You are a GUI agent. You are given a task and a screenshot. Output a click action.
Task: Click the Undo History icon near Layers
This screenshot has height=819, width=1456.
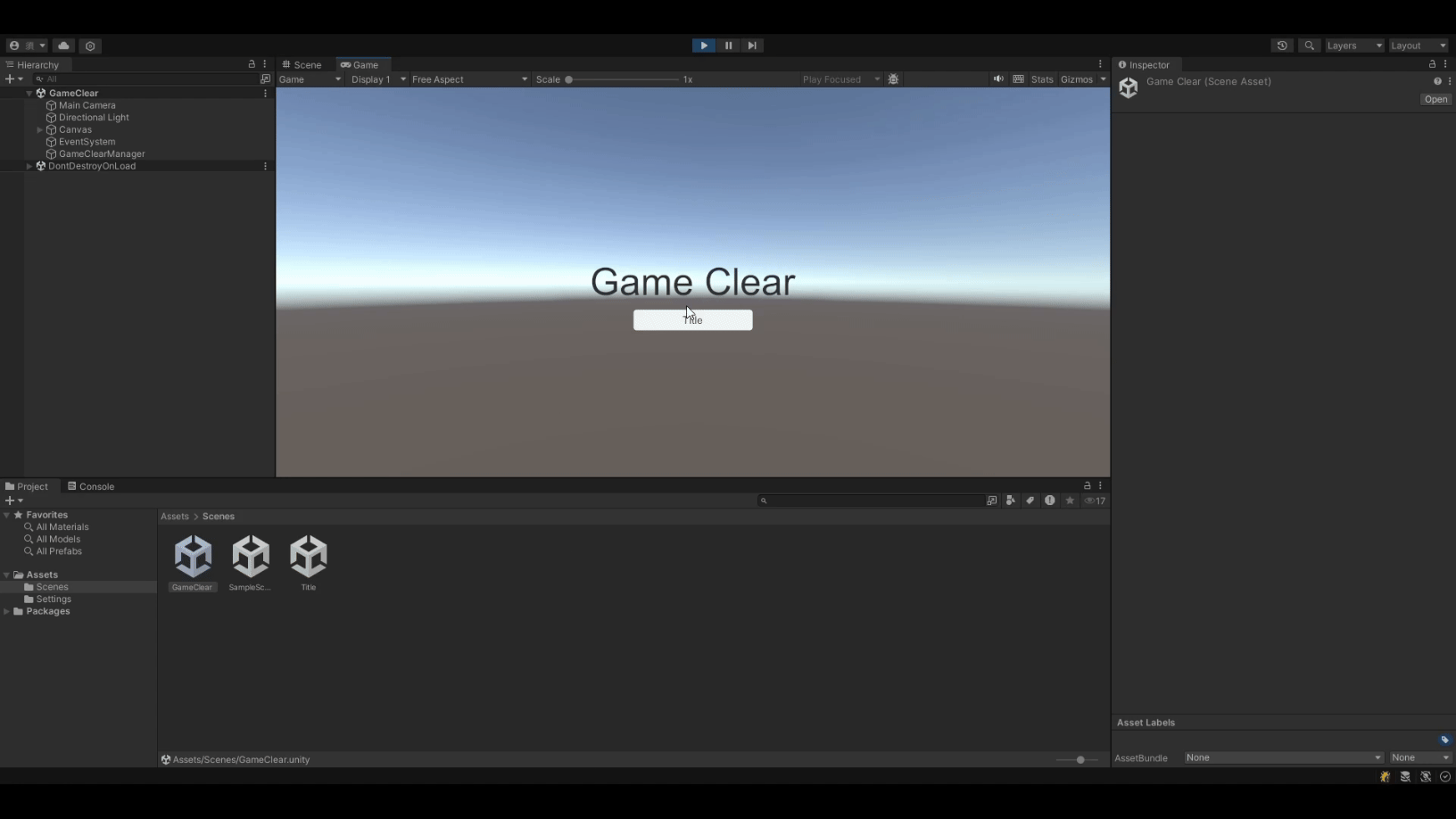tap(1282, 45)
